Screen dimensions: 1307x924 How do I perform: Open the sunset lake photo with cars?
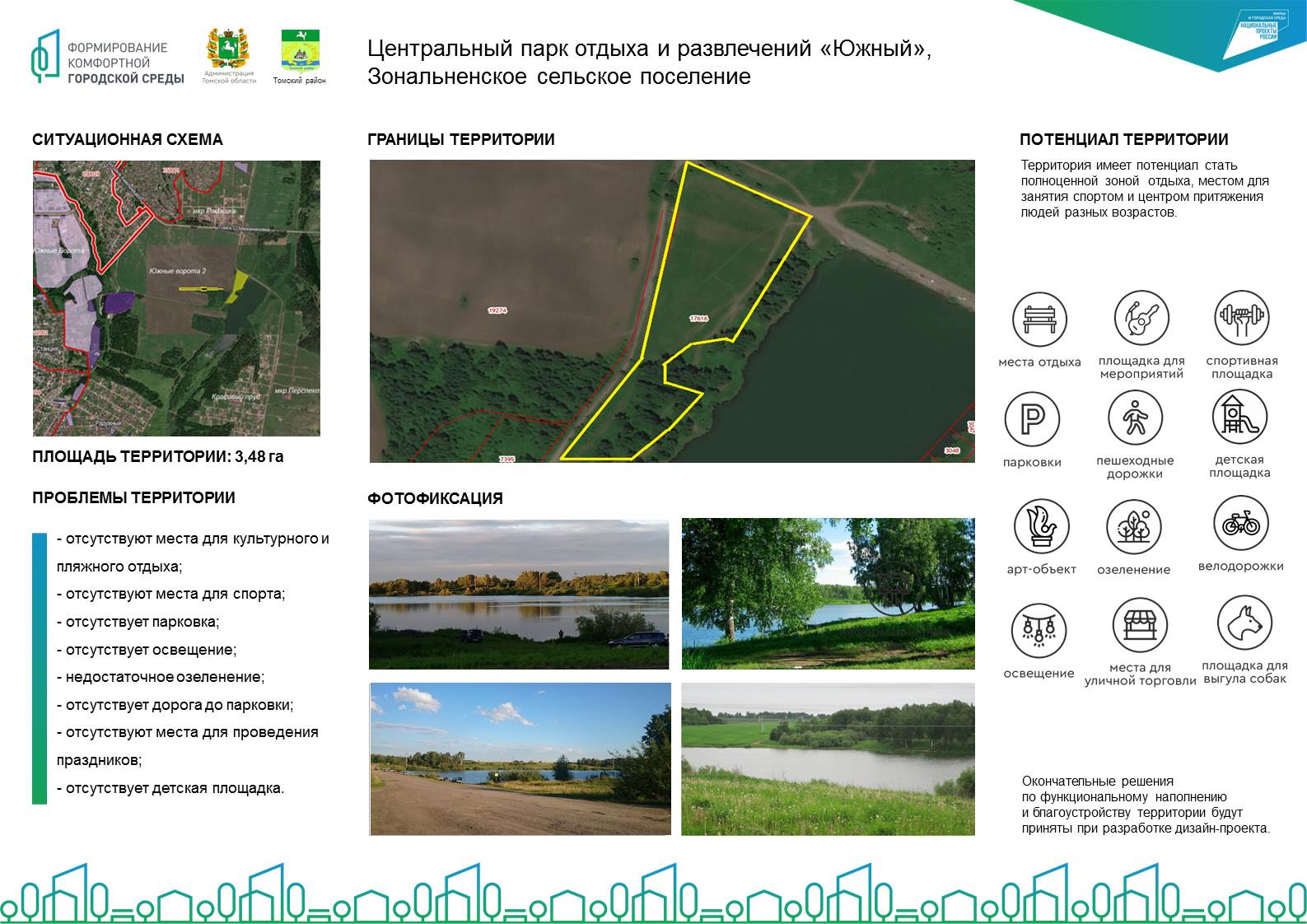click(519, 594)
